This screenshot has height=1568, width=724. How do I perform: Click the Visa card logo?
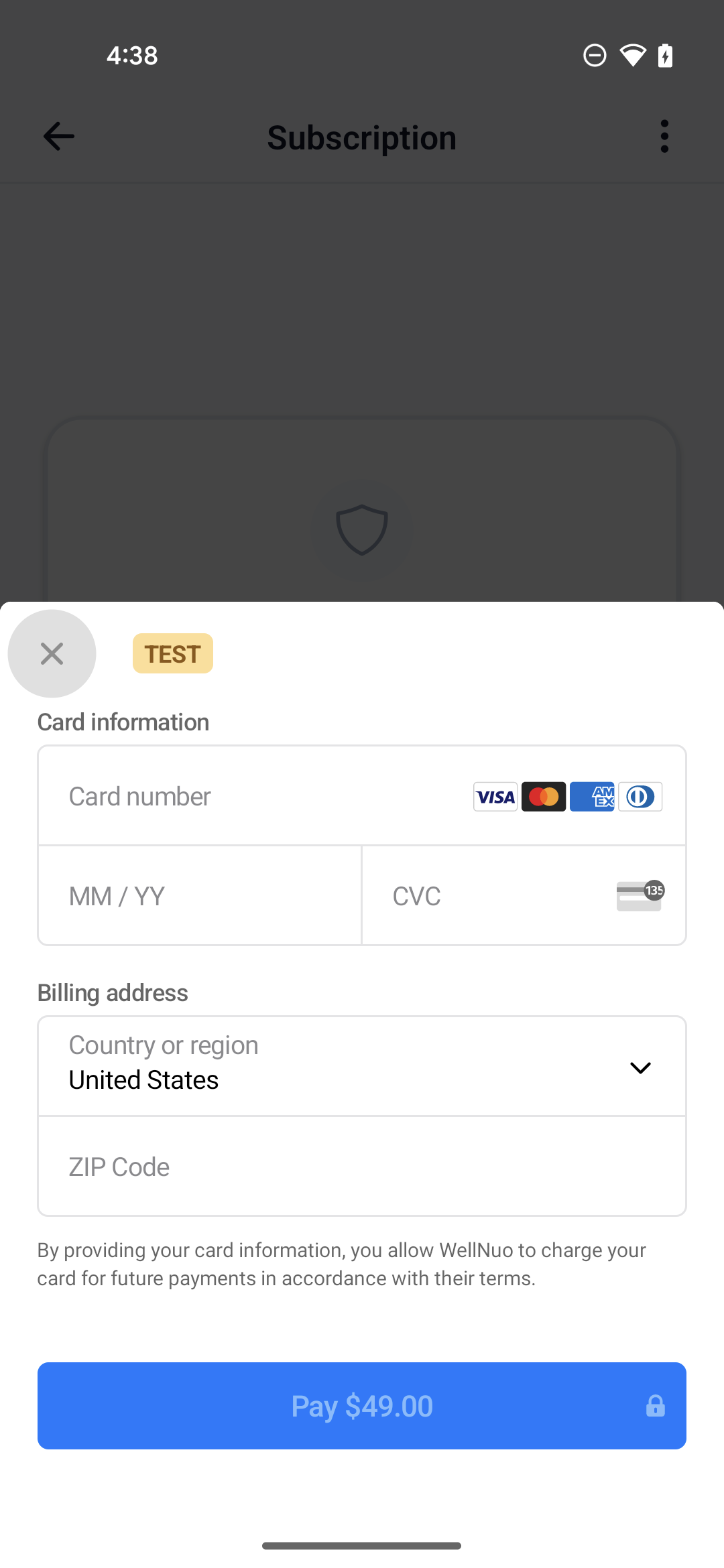(x=495, y=797)
